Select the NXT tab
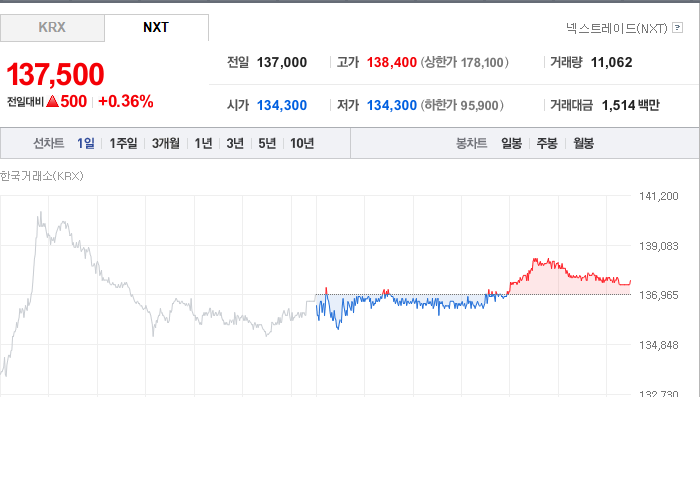The image size is (700, 490). tap(156, 28)
